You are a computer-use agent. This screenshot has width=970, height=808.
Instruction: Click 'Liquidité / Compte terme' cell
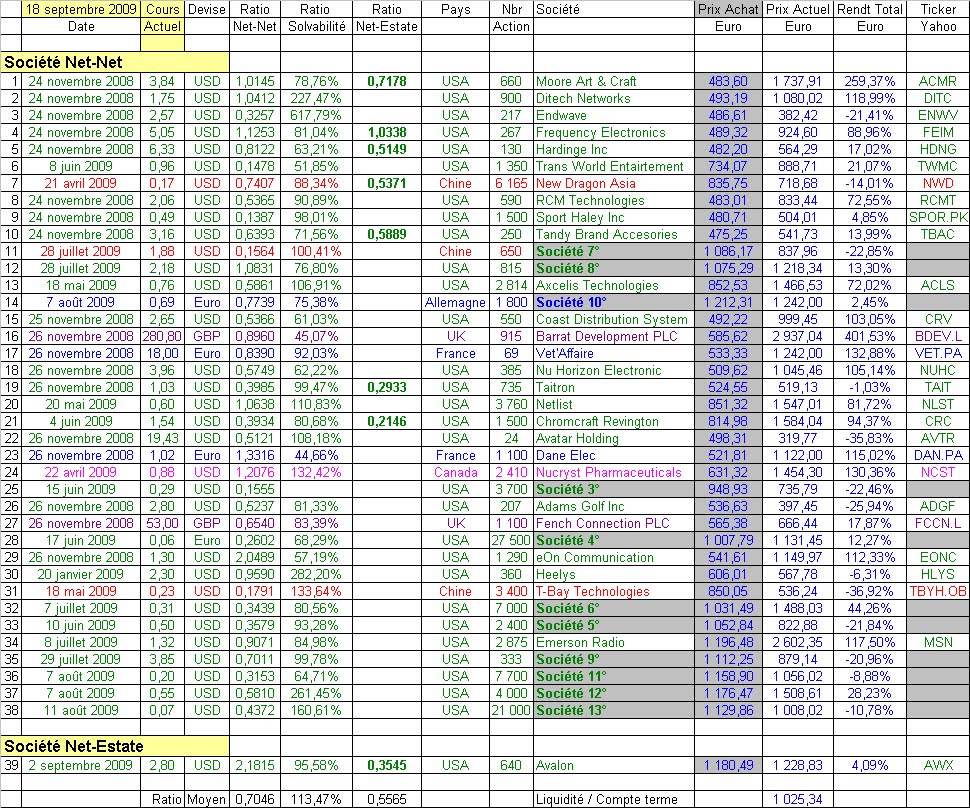tap(614, 799)
